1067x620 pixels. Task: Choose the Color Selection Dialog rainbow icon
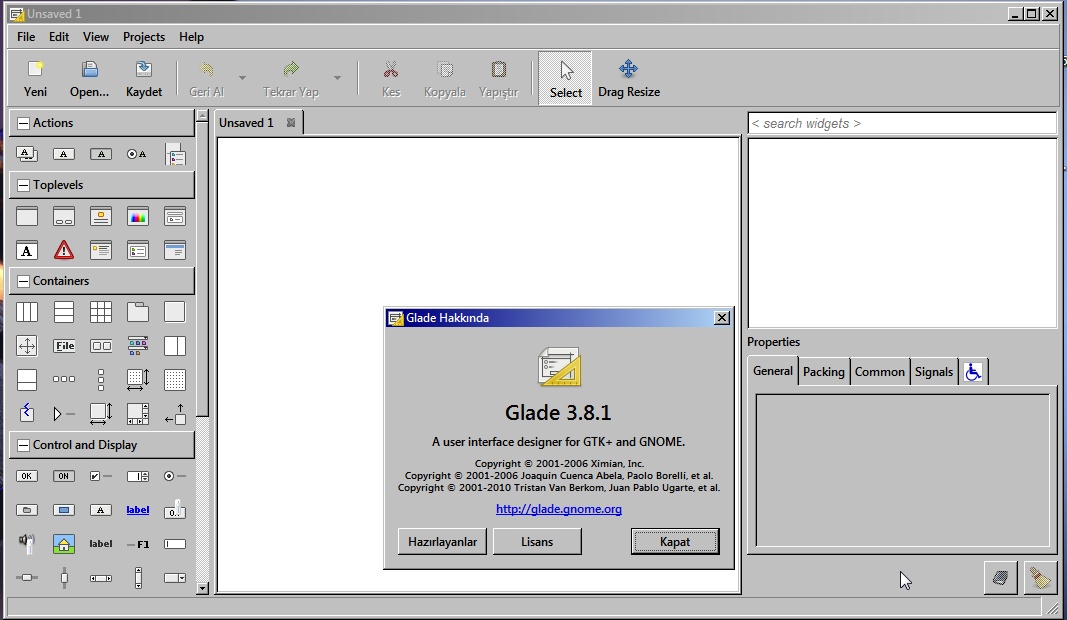[137, 217]
